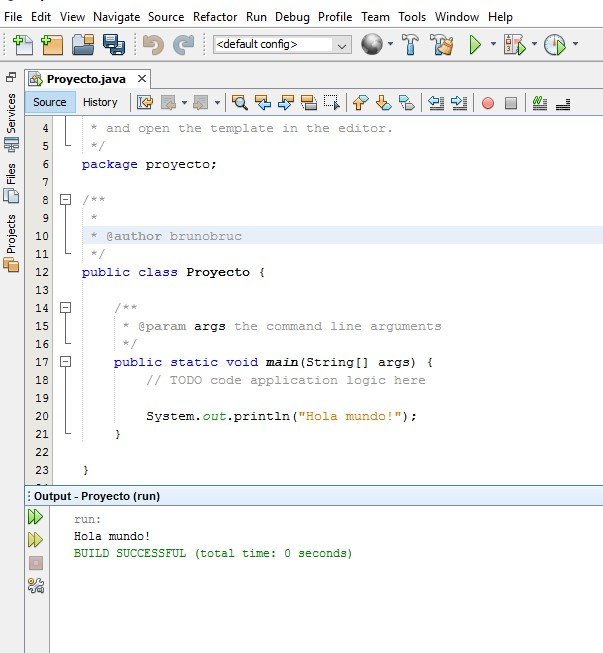Open the Refactor menu

[x=215, y=17]
